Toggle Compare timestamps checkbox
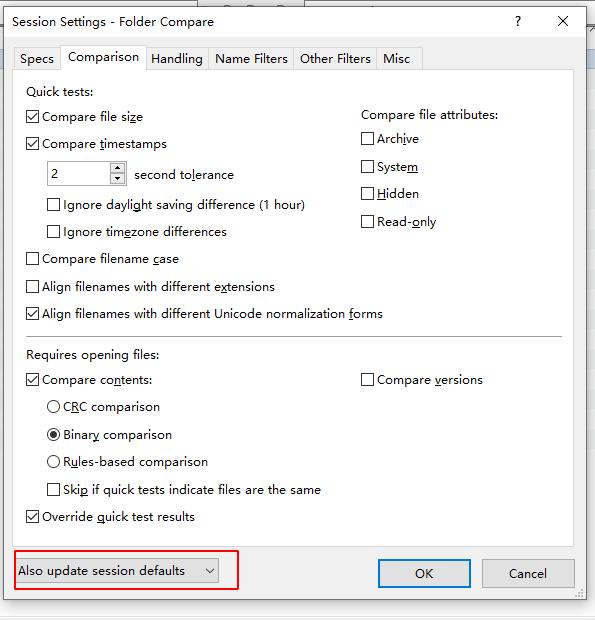The height and width of the screenshot is (620, 595). pyautogui.click(x=32, y=144)
